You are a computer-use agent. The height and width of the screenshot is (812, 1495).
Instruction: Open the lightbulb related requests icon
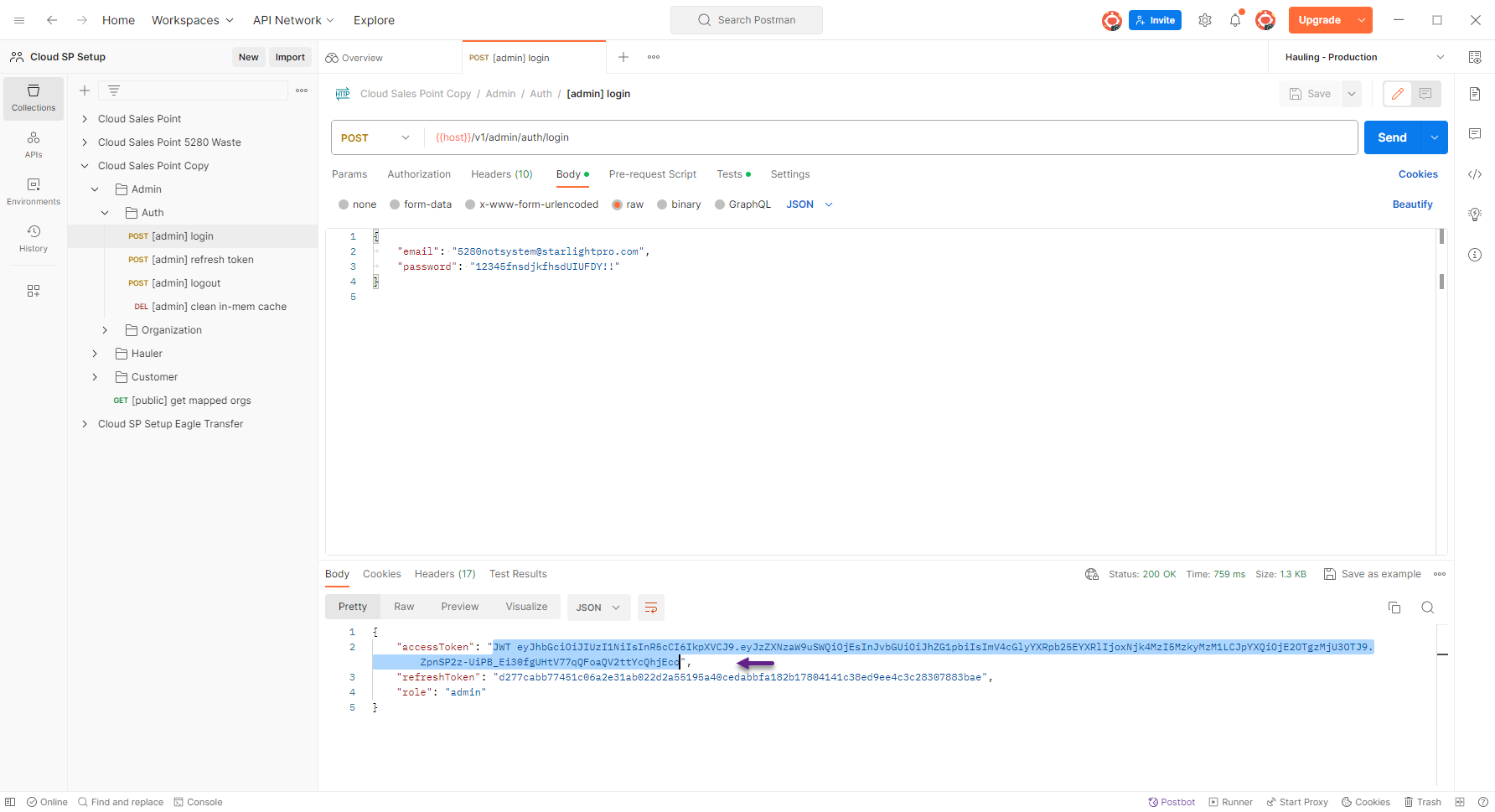(1475, 215)
